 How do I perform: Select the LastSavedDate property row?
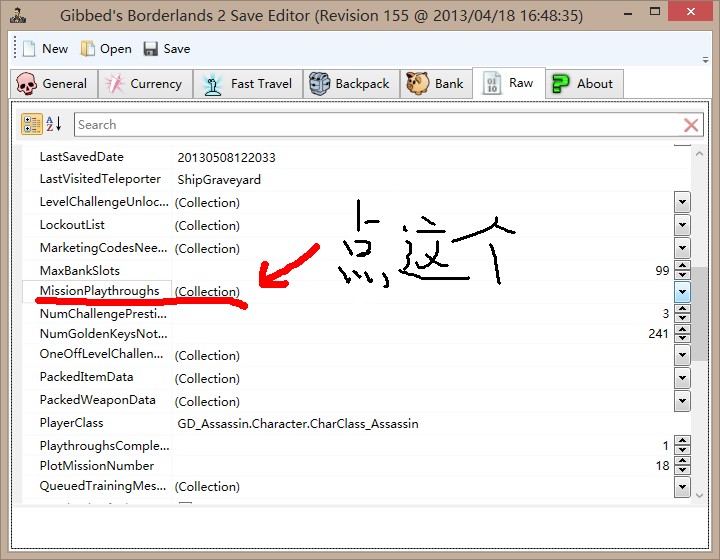coord(356,157)
